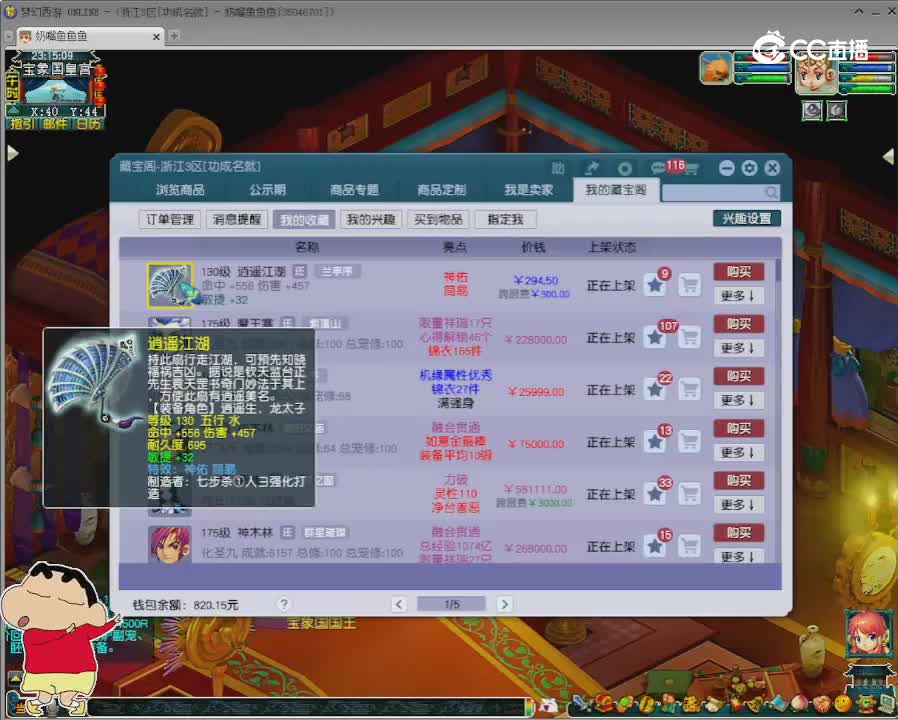Click the golden bell icon in toolbar
This screenshot has width=898, height=720.
[x=756, y=703]
